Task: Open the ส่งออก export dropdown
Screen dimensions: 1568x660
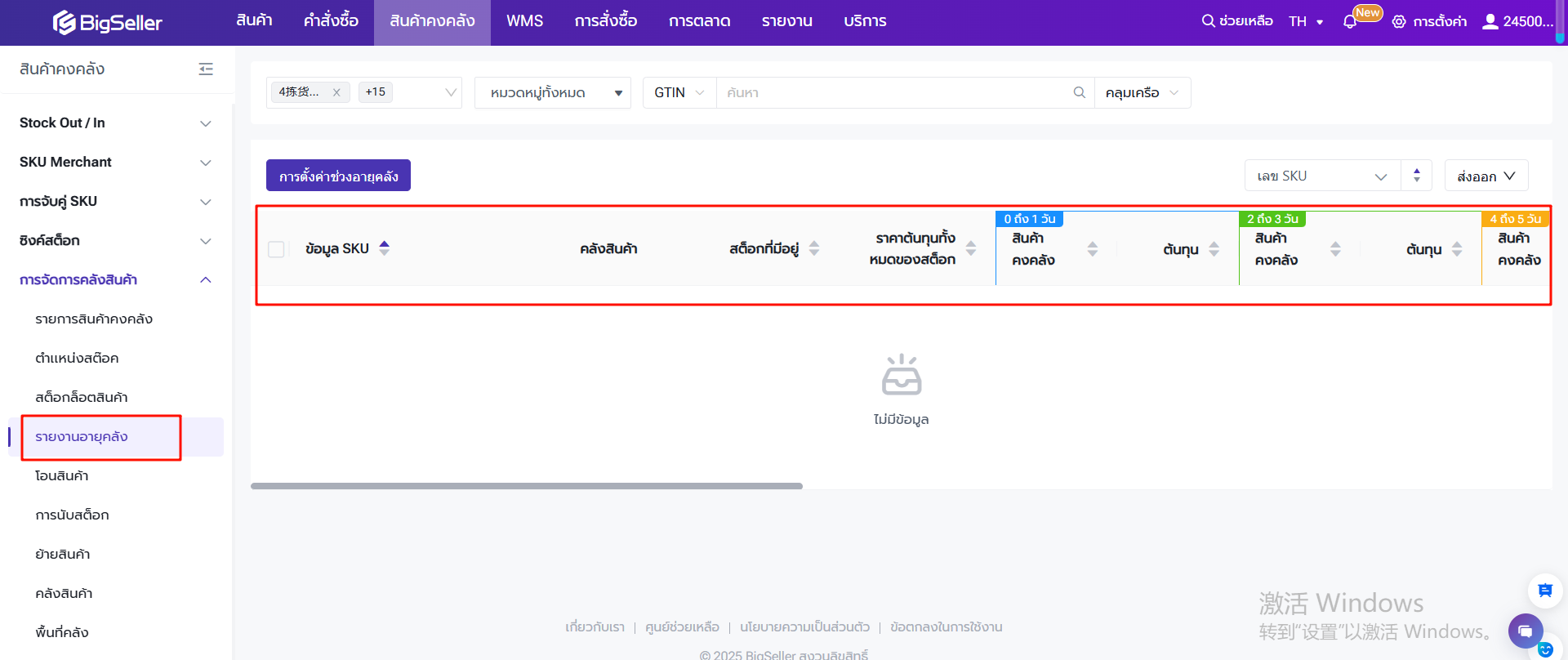Action: [1486, 176]
